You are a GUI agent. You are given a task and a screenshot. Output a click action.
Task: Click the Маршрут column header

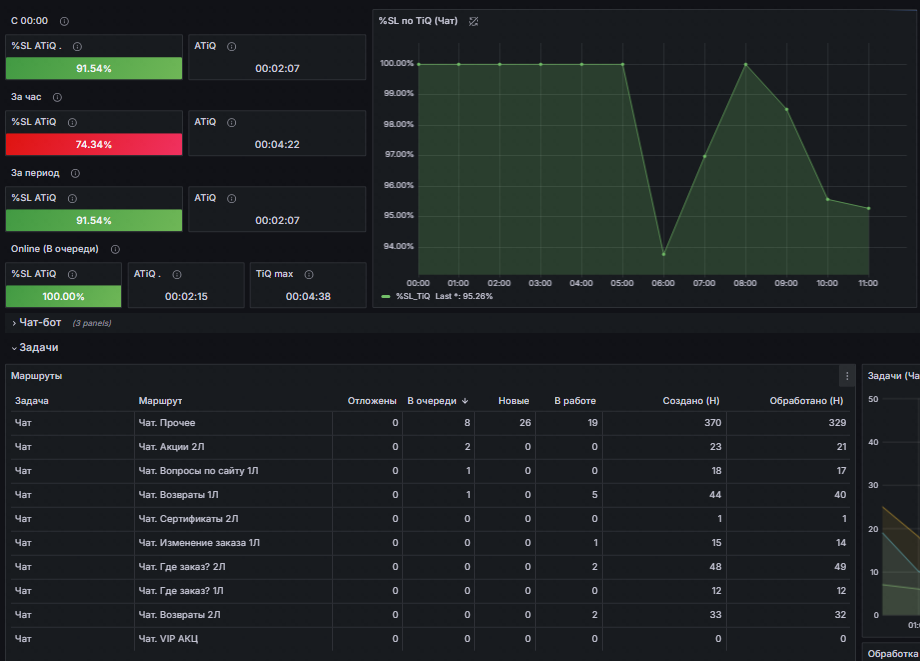[160, 401]
